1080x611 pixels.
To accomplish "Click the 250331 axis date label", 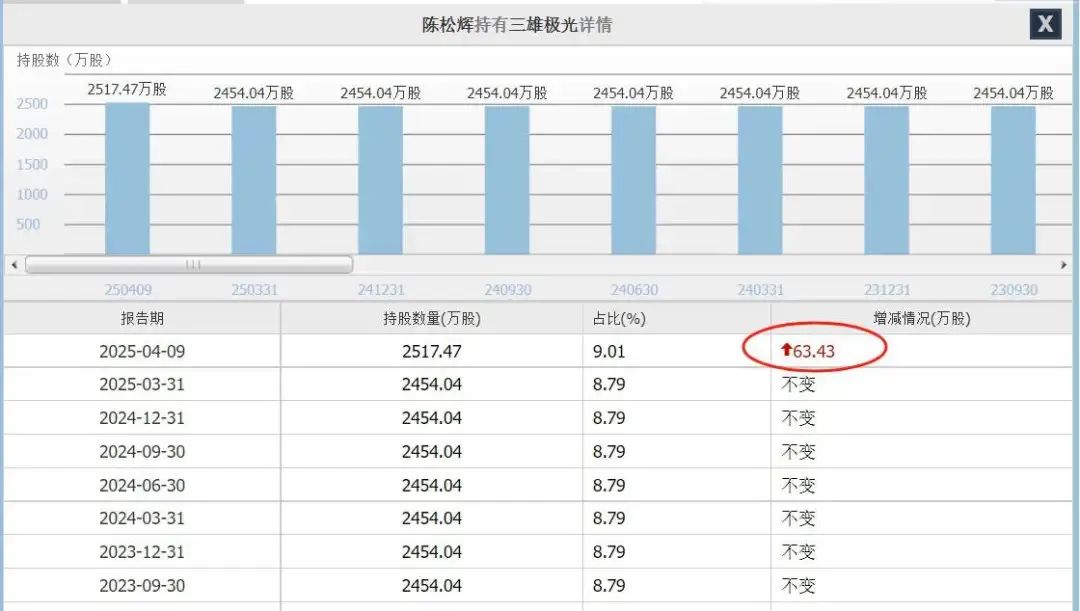I will tap(254, 290).
